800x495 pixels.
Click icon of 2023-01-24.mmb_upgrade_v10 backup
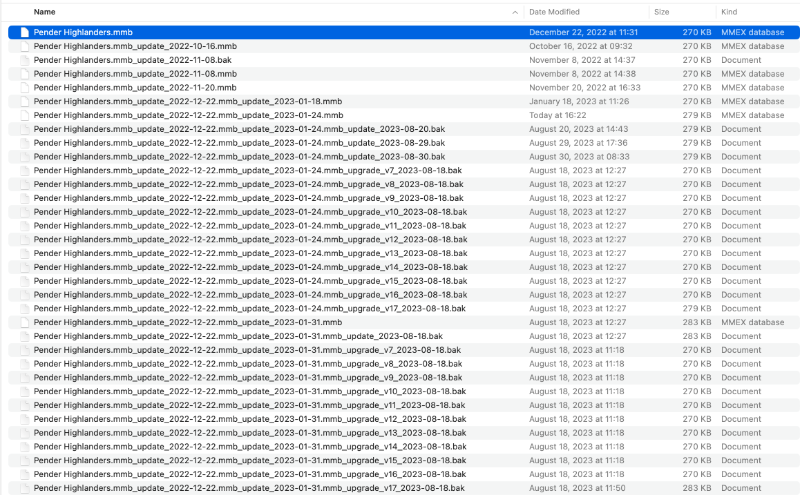coord(24,211)
